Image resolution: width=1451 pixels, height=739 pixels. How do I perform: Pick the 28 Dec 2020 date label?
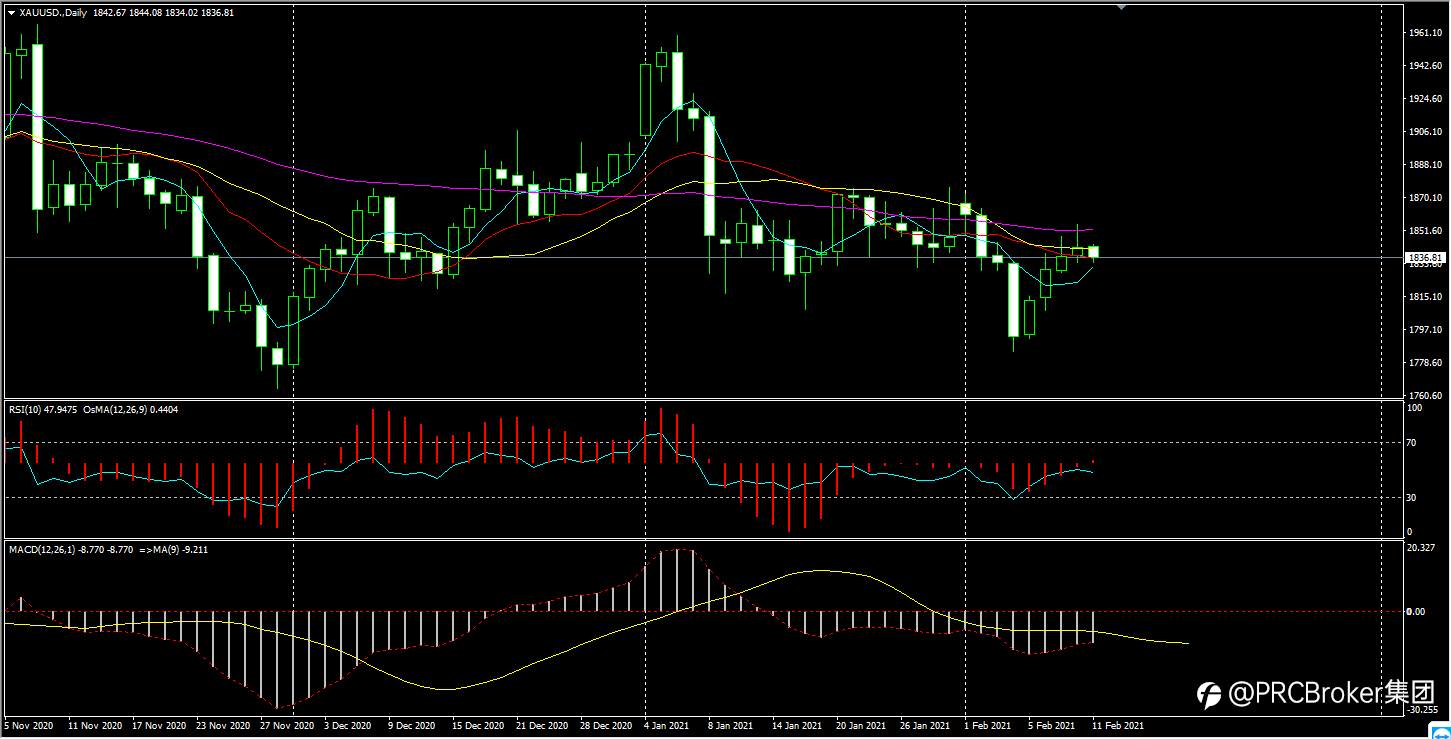coord(607,725)
